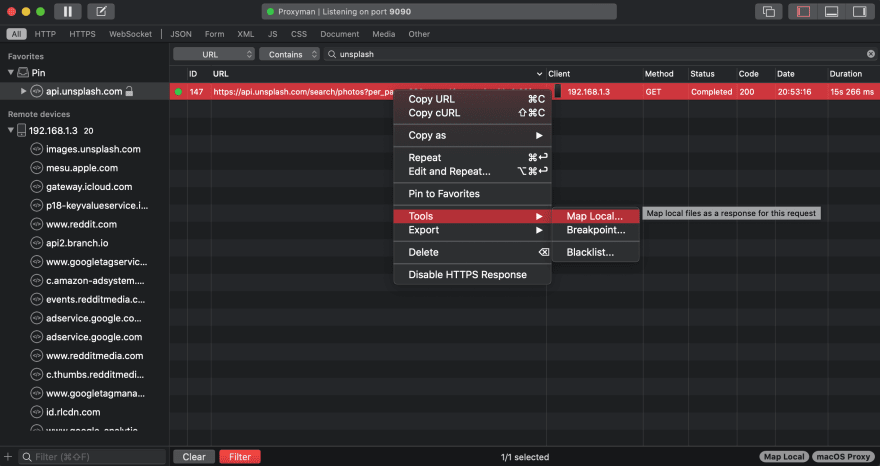This screenshot has height=466, width=880.
Task: Toggle the left sidebar panel layout icon
Action: (x=803, y=11)
